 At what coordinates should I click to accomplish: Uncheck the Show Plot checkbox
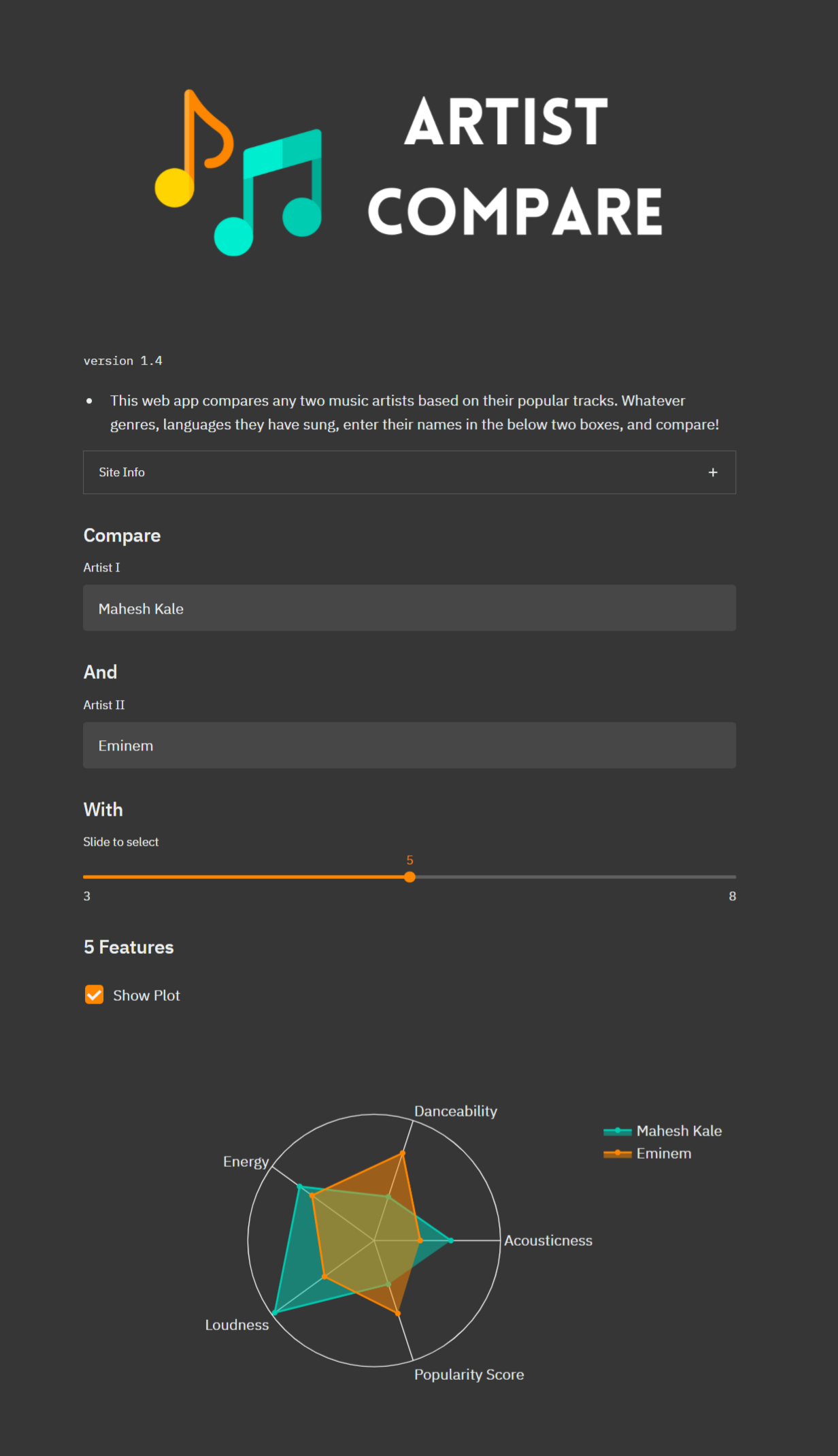coord(95,995)
